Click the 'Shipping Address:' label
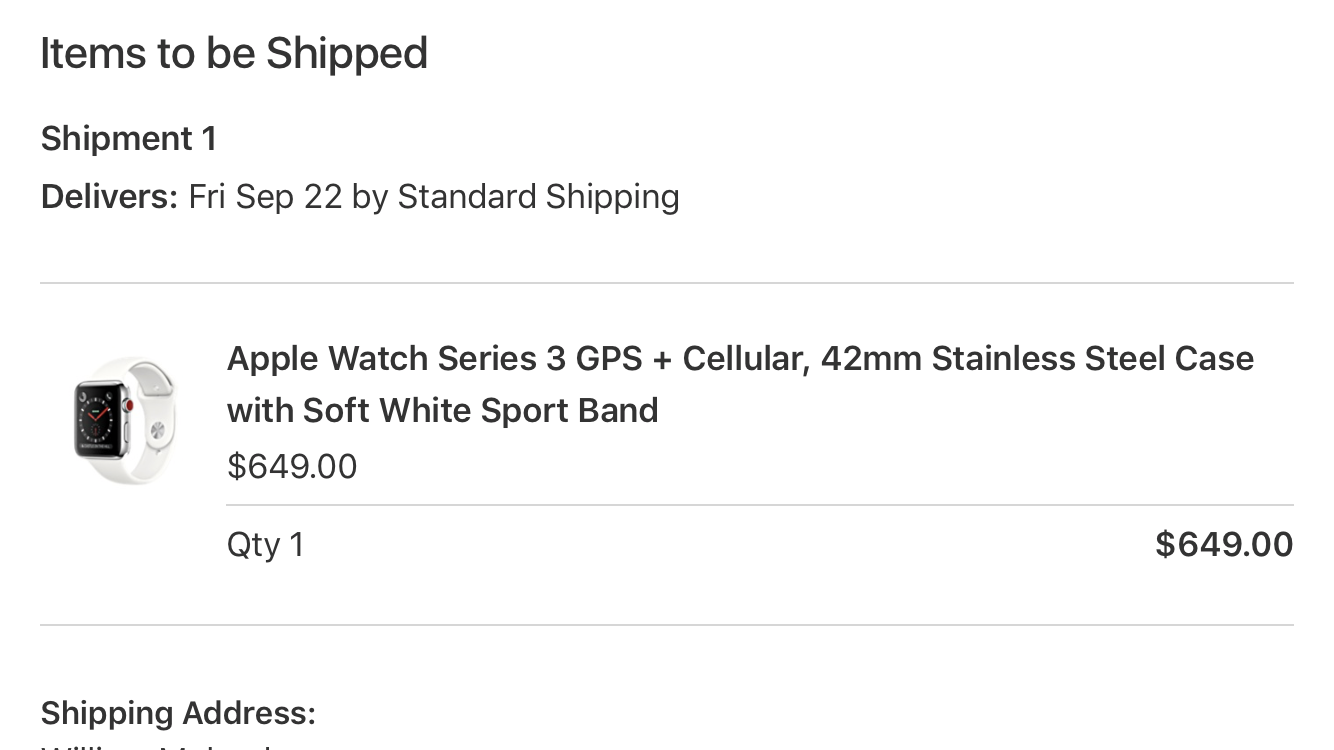The image size is (1334, 750). point(178,713)
